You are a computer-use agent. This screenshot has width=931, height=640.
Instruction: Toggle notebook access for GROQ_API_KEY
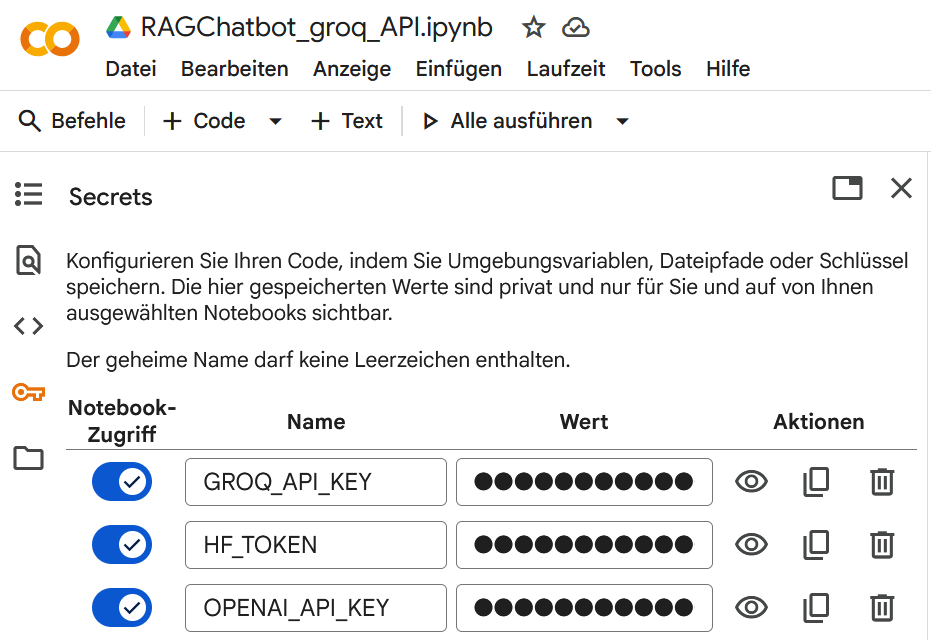point(122,481)
